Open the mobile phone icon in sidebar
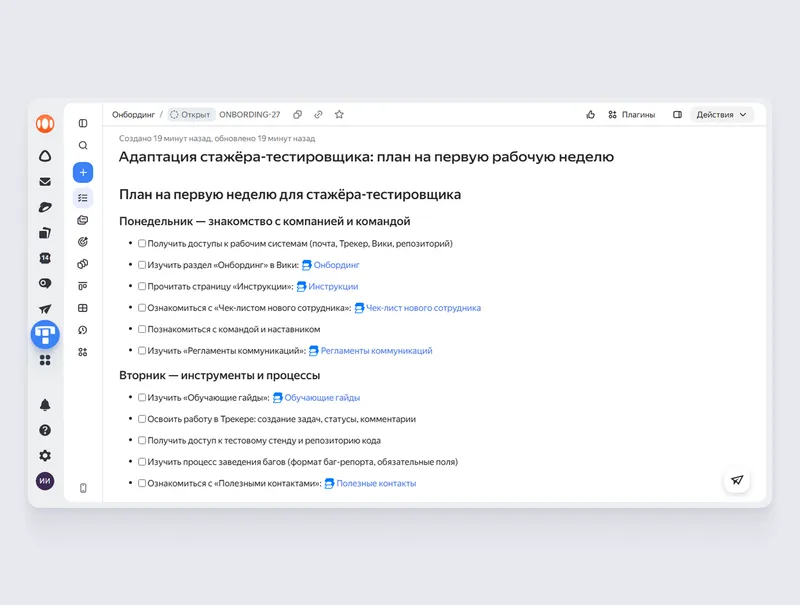 pyautogui.click(x=83, y=488)
